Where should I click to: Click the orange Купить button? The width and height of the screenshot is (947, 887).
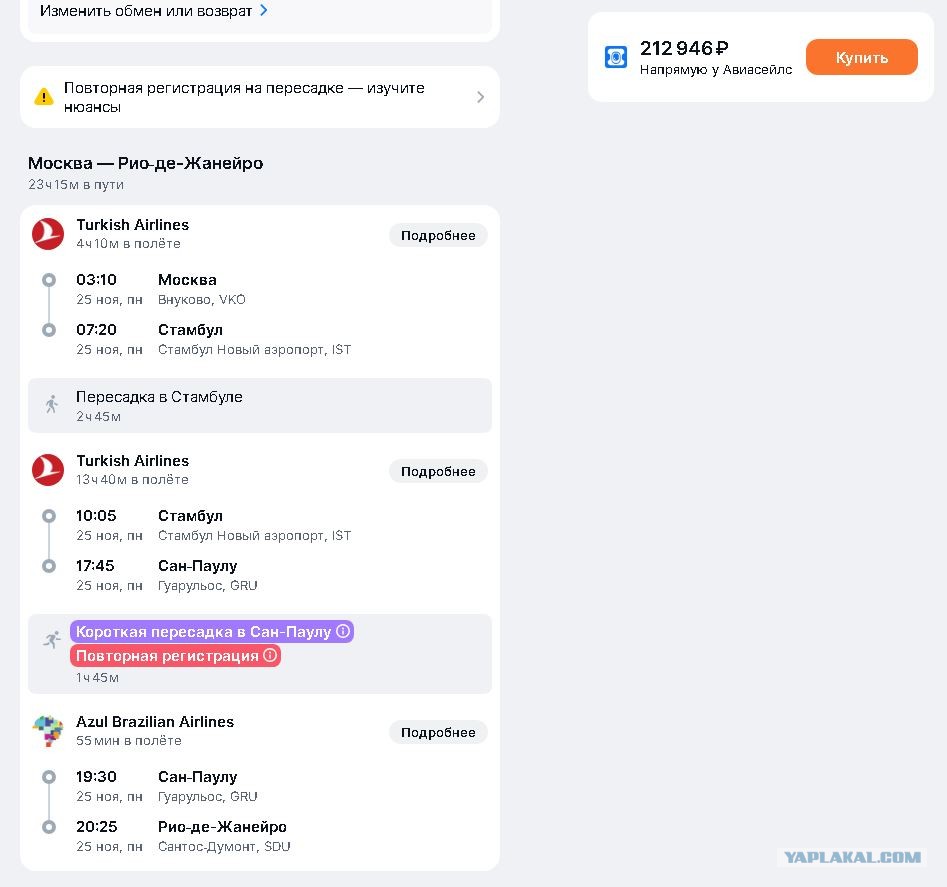[861, 57]
